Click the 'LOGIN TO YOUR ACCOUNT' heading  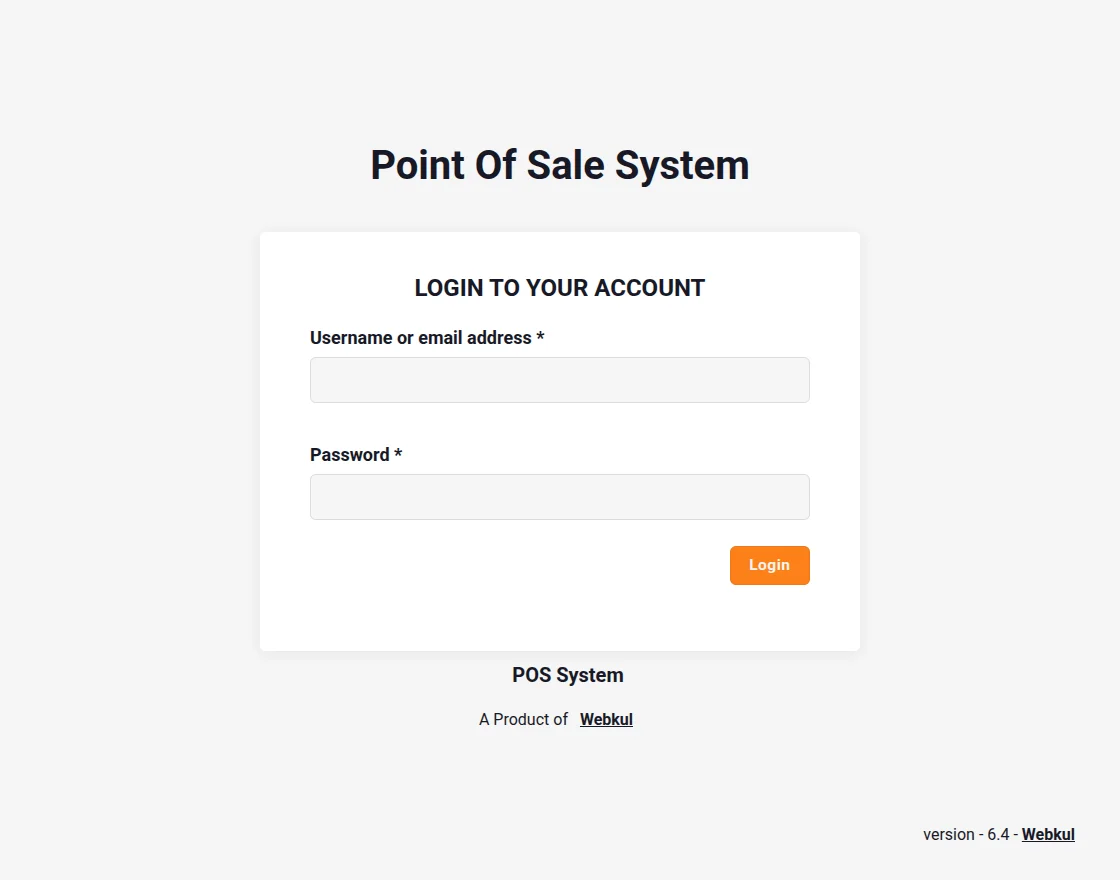pyautogui.click(x=559, y=288)
